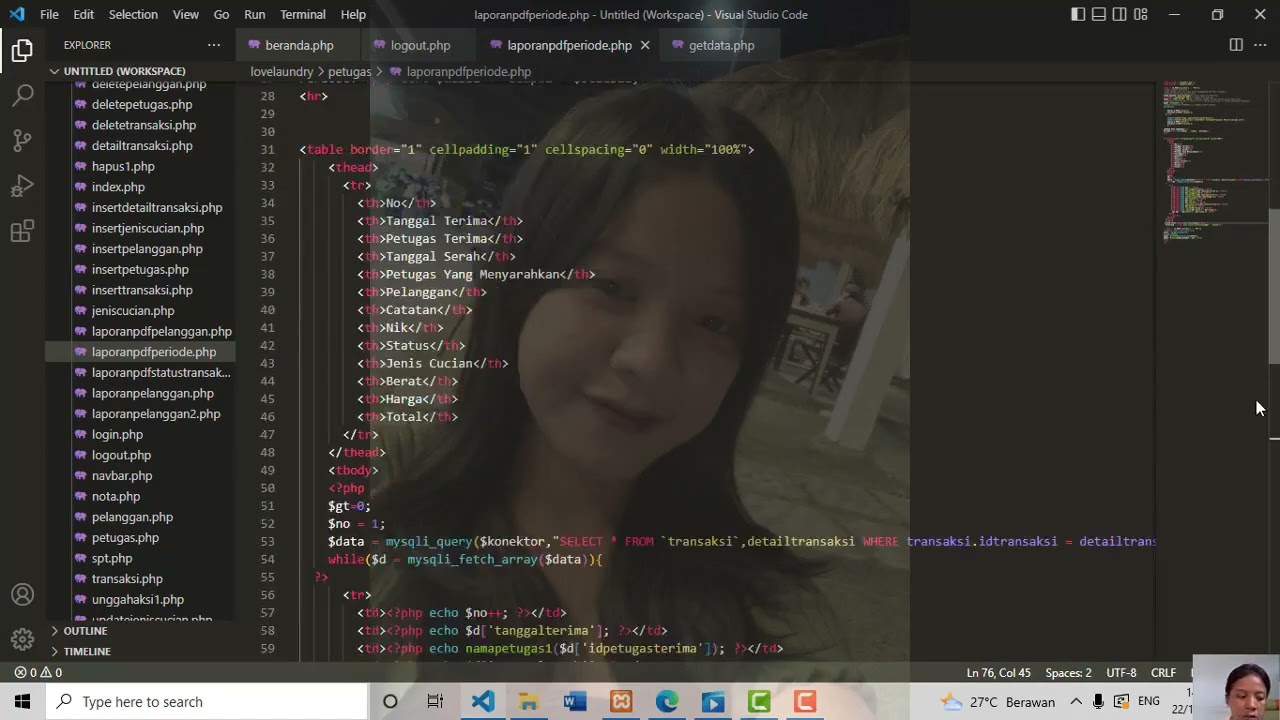Open Run and Debug view icon

point(22,187)
